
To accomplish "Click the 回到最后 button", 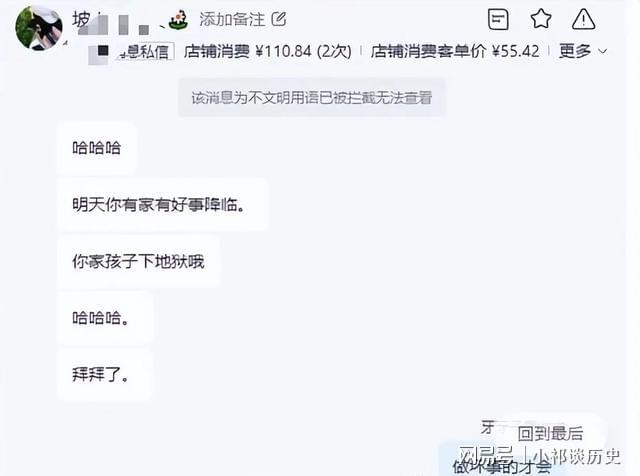I will tap(551, 434).
